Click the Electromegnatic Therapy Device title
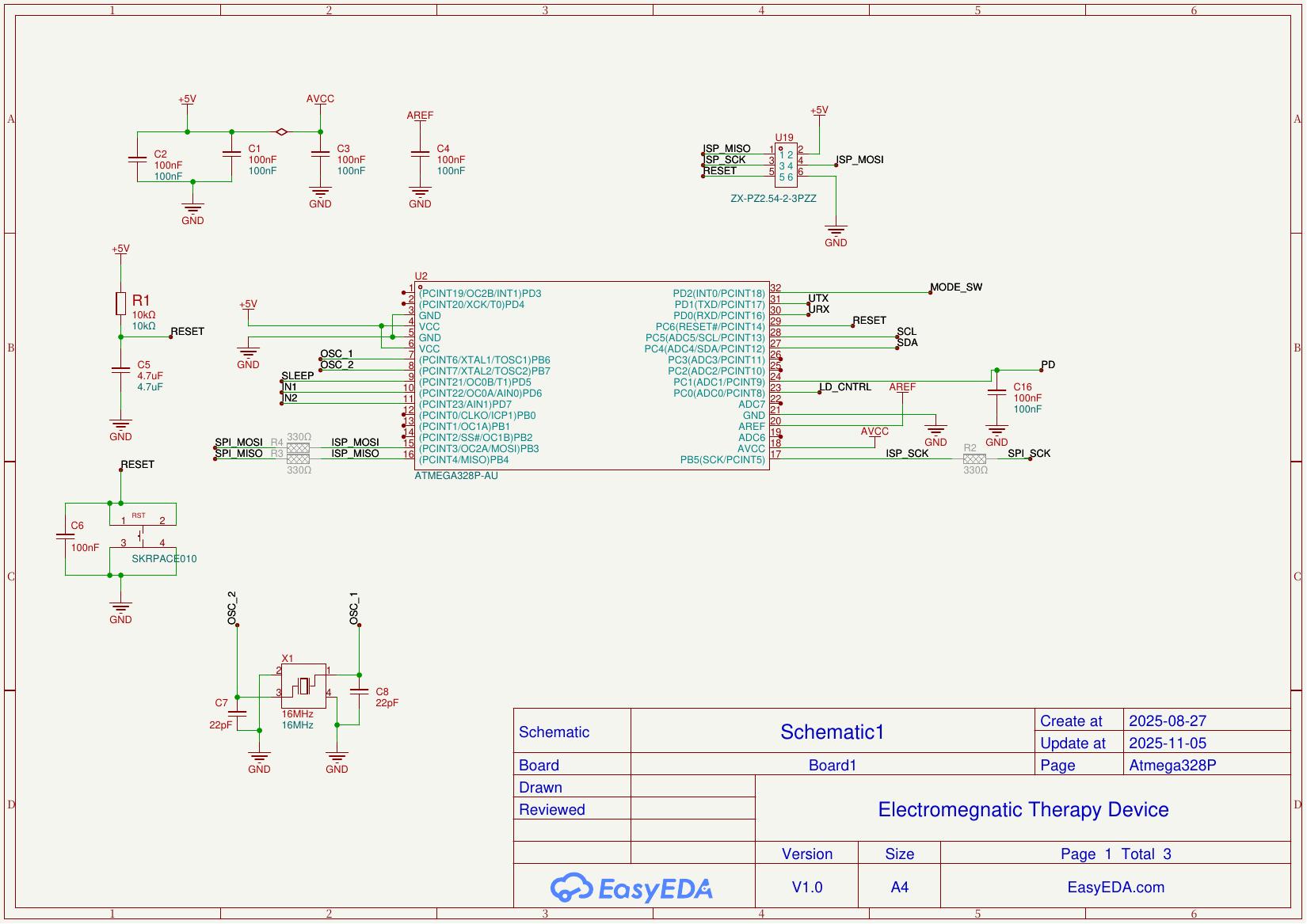Screen dimensions: 1307x924 point(1023,809)
